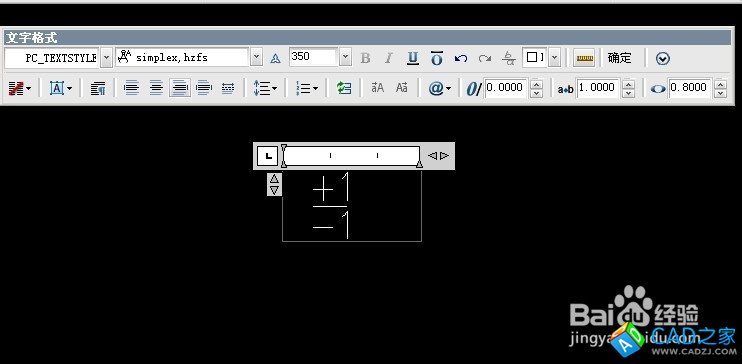Open the simplex,hzfs font dropdown

pos(256,58)
